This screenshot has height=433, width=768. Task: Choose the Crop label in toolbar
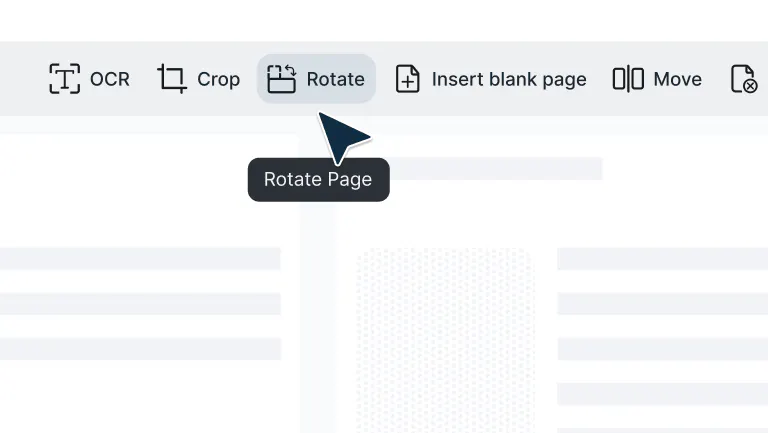[x=218, y=79]
